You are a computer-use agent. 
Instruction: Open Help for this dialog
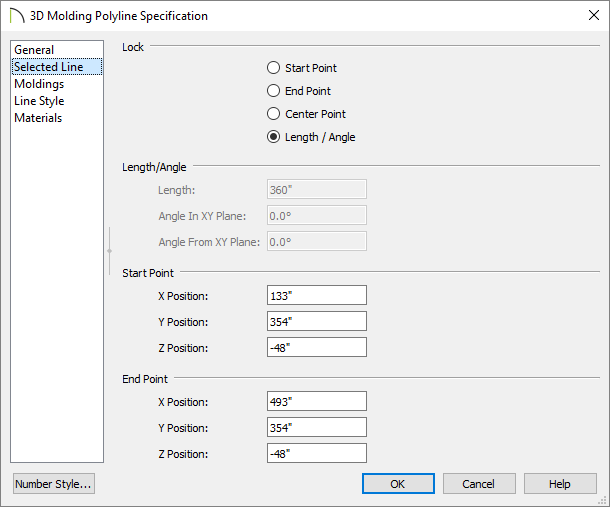coord(560,484)
